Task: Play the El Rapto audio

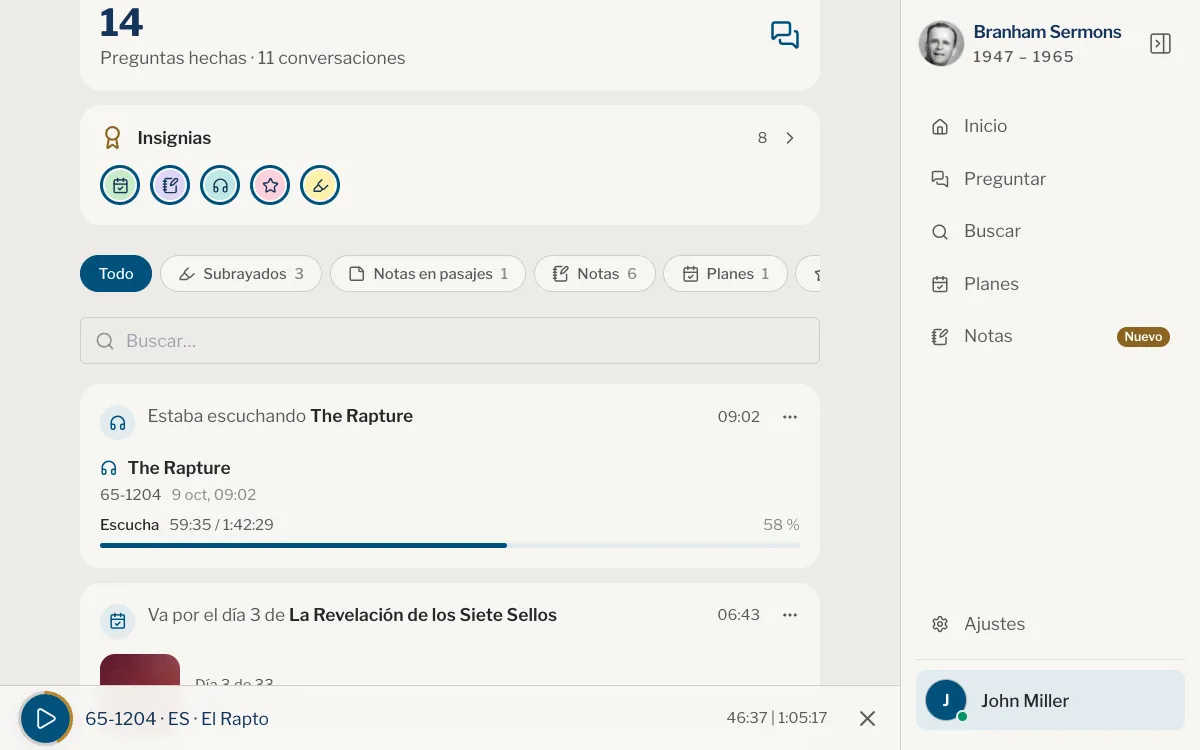Action: point(46,718)
